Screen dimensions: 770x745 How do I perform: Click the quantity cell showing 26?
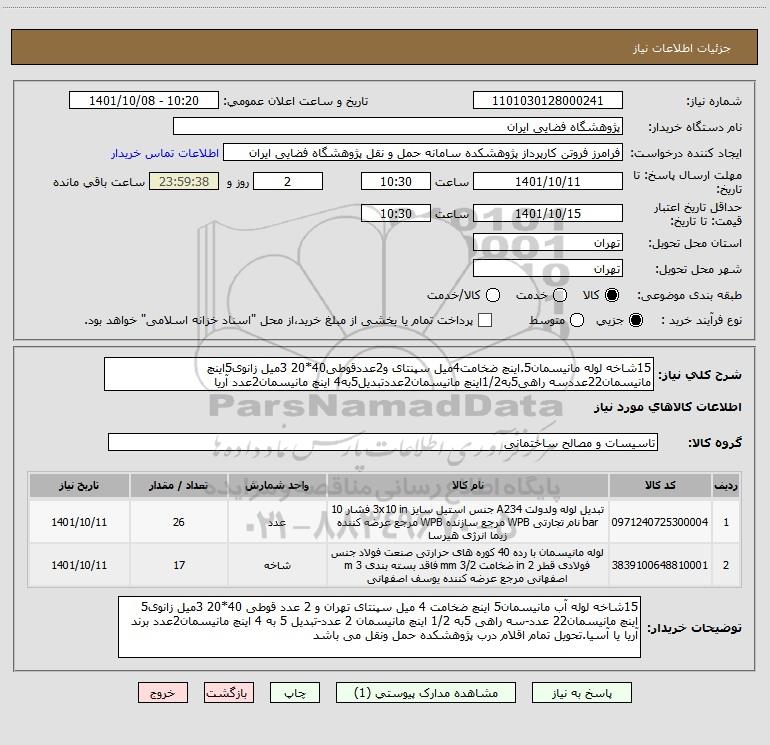point(179,522)
